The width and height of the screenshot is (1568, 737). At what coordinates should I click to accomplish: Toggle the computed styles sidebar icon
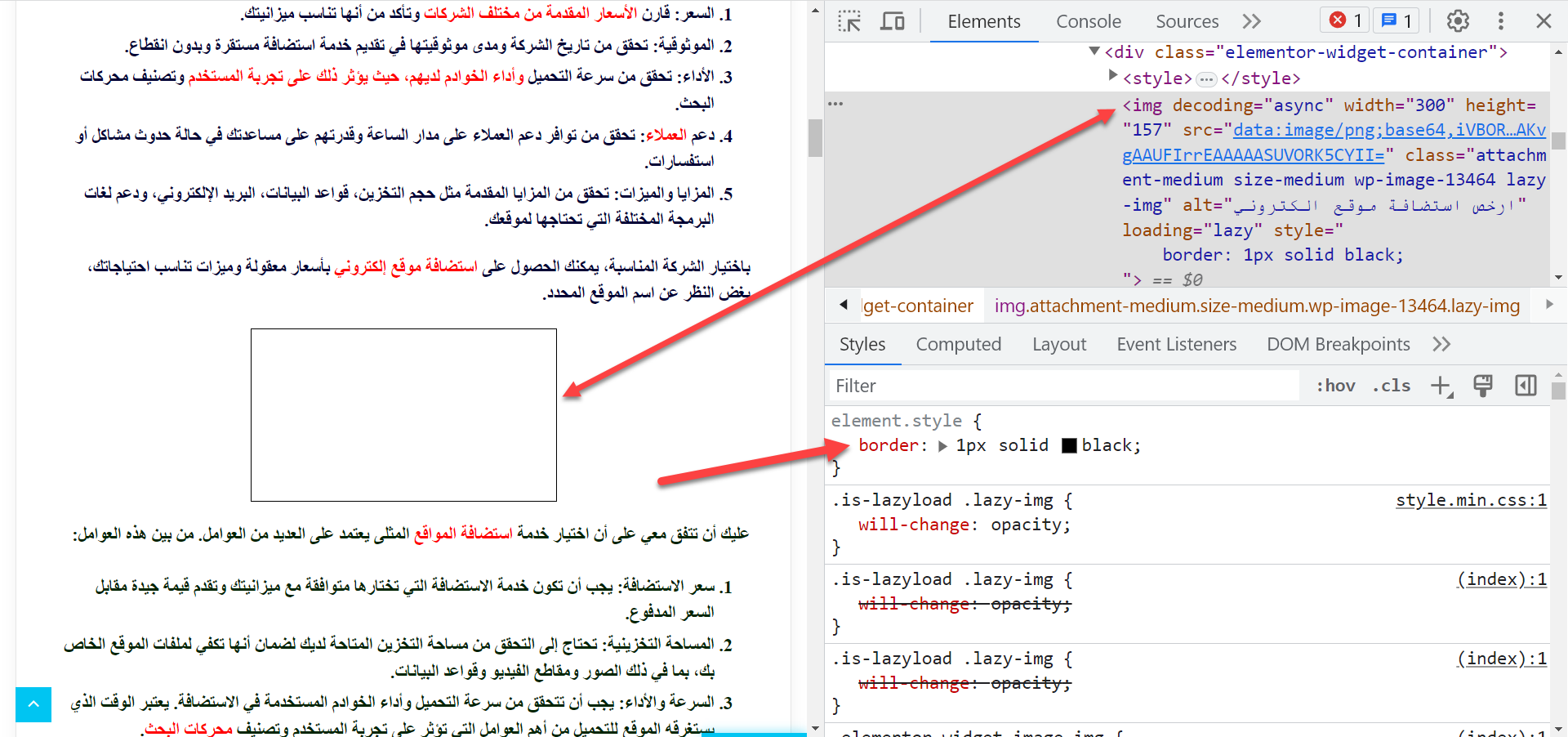1526,386
